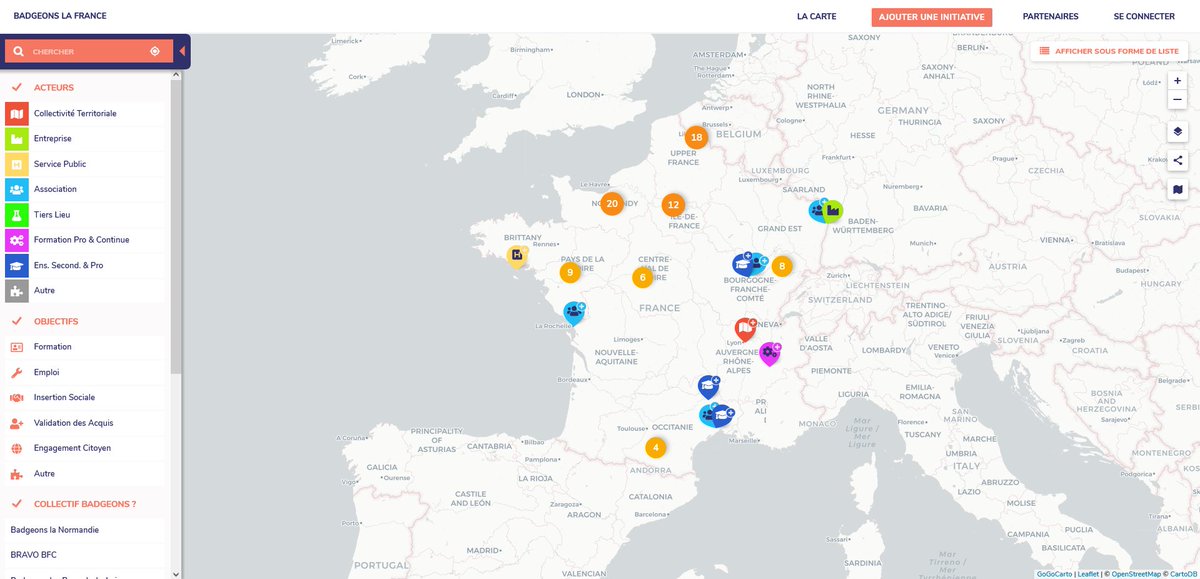Click the map view icon below share
The height and width of the screenshot is (579, 1200).
click(x=1177, y=189)
